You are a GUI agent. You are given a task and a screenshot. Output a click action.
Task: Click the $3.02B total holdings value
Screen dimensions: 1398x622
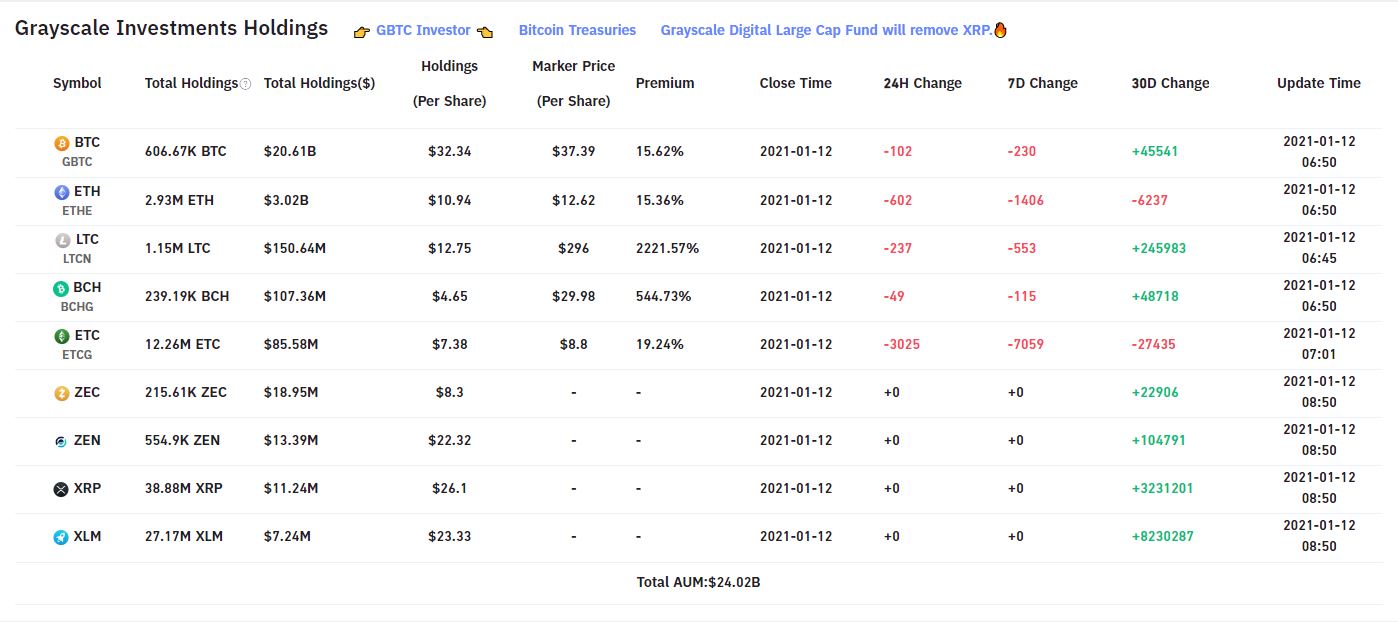point(286,200)
